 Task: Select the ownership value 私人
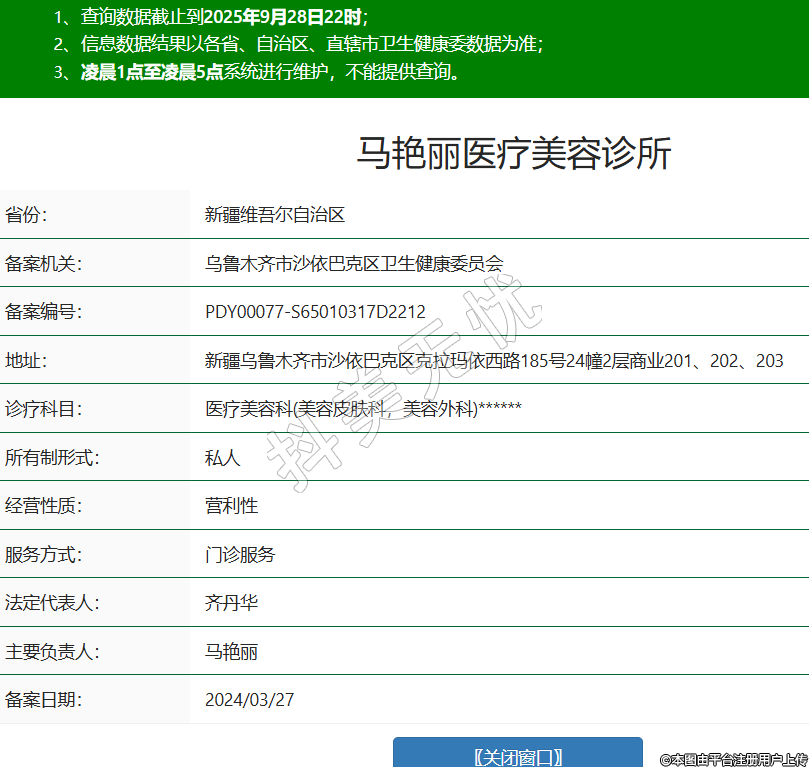tap(223, 457)
